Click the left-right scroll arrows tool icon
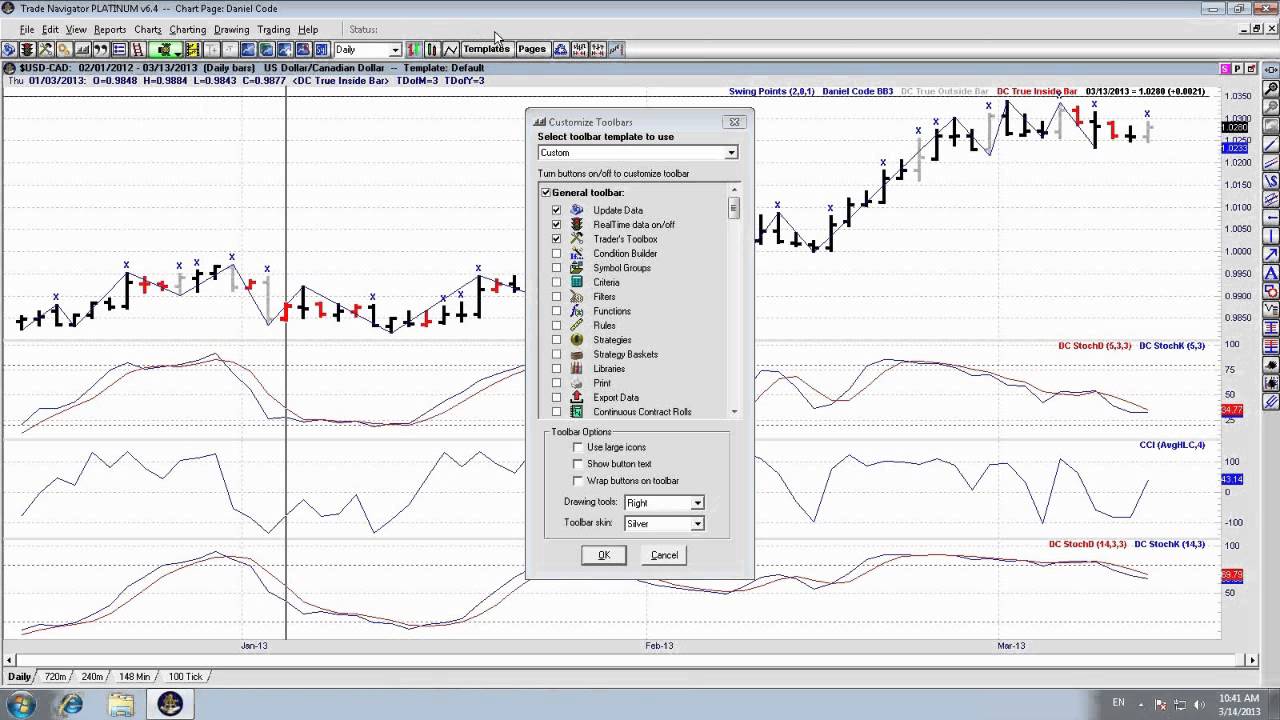The height and width of the screenshot is (720, 1280). pos(1271,69)
